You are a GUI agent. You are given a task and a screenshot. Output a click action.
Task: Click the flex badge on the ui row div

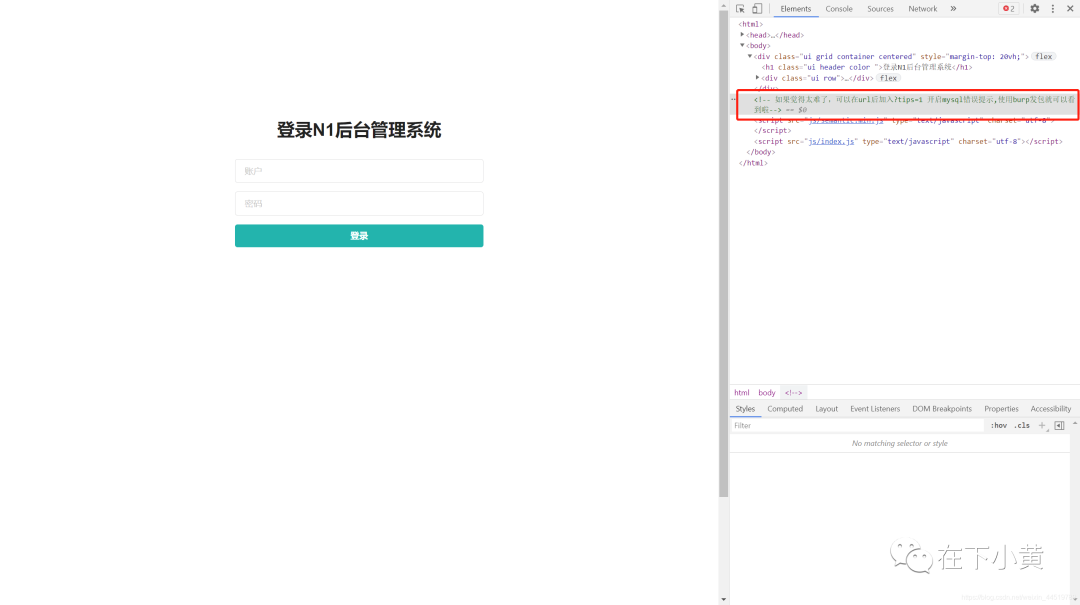889,78
